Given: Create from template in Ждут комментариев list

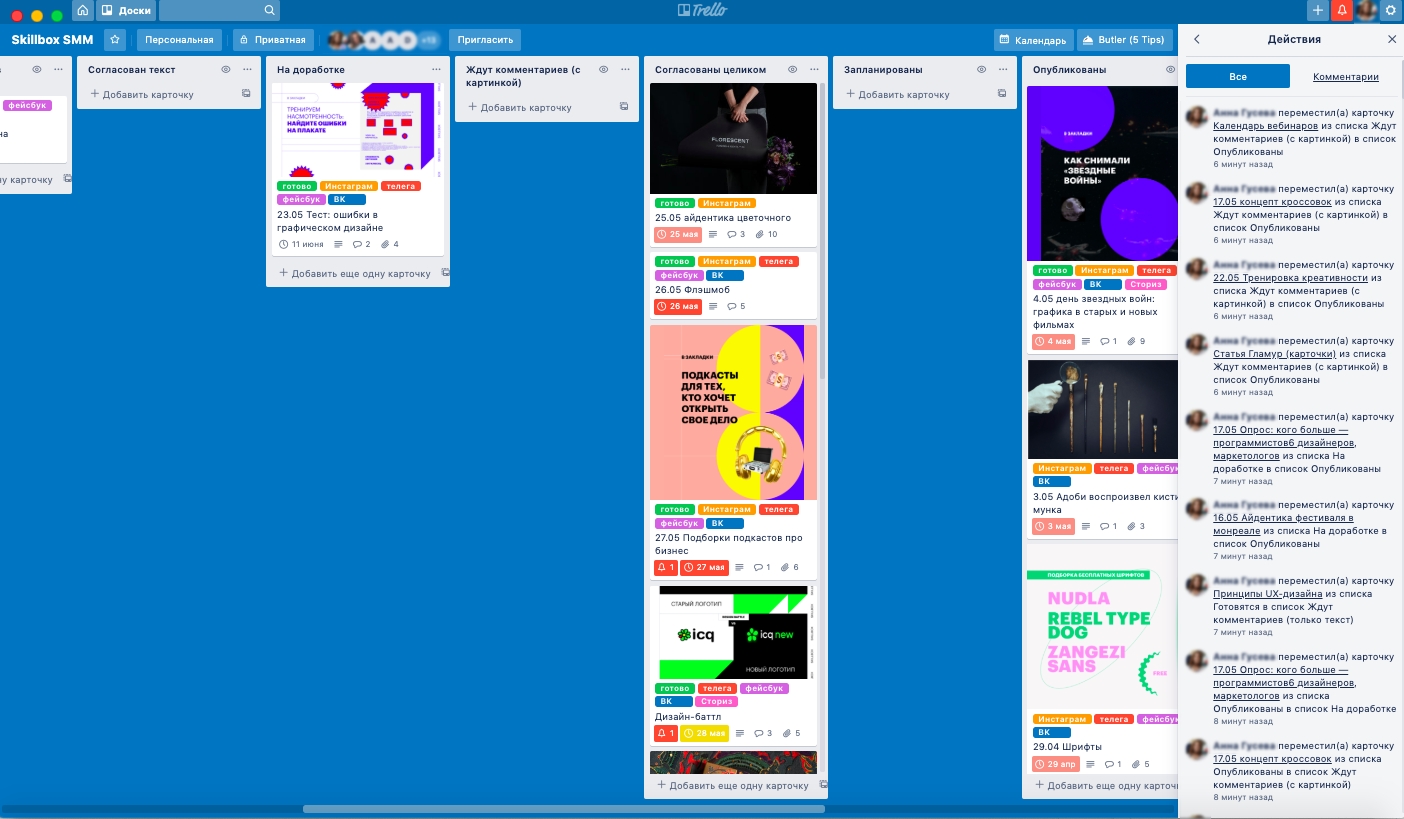Looking at the screenshot, I should coord(624,107).
